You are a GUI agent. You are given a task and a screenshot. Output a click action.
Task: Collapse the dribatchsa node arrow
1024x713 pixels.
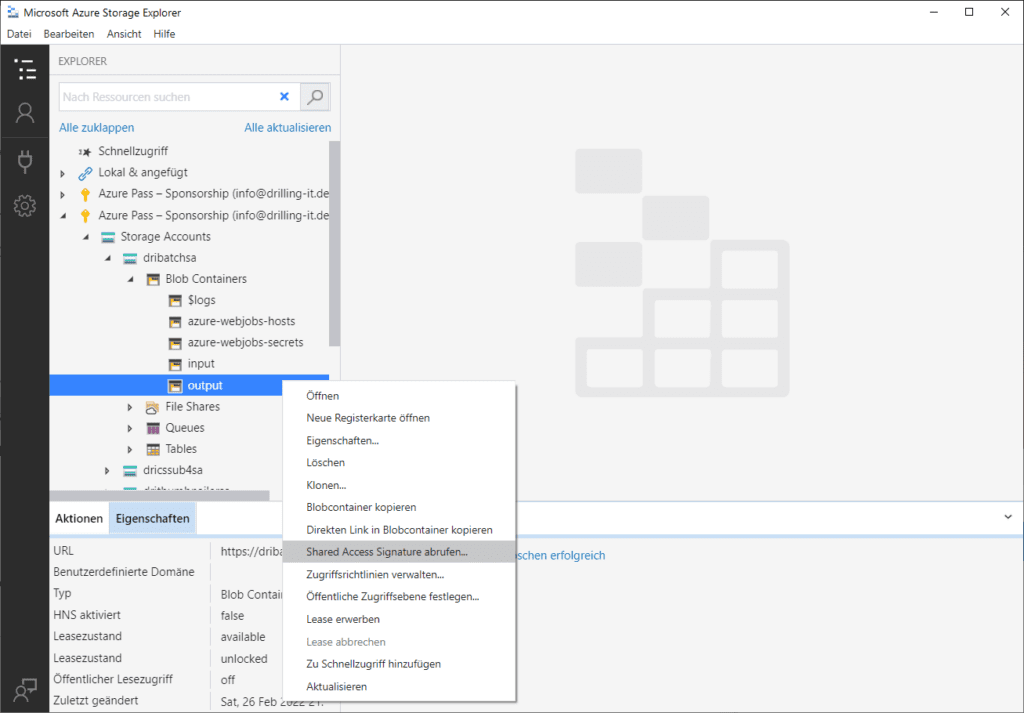[108, 259]
